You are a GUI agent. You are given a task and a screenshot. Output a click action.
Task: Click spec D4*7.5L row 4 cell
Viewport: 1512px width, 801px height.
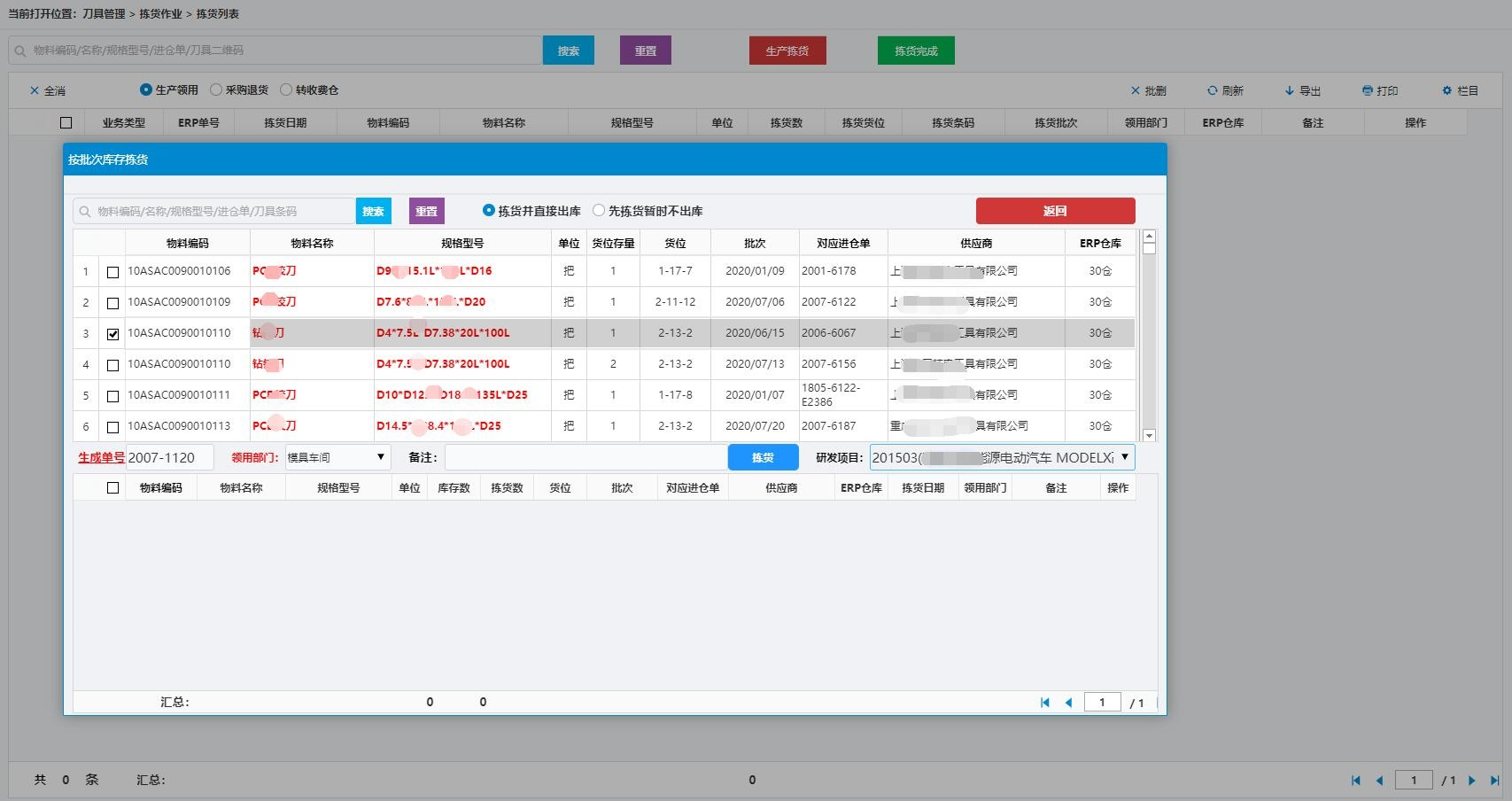pos(462,364)
